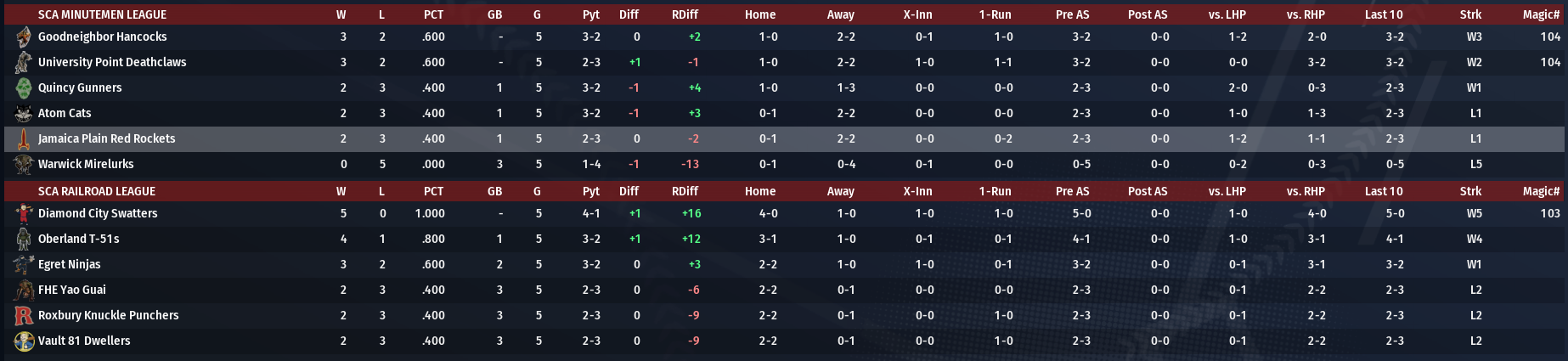This screenshot has height=361, width=1568.
Task: Click the Egret Ninjas team logo
Action: [24, 265]
